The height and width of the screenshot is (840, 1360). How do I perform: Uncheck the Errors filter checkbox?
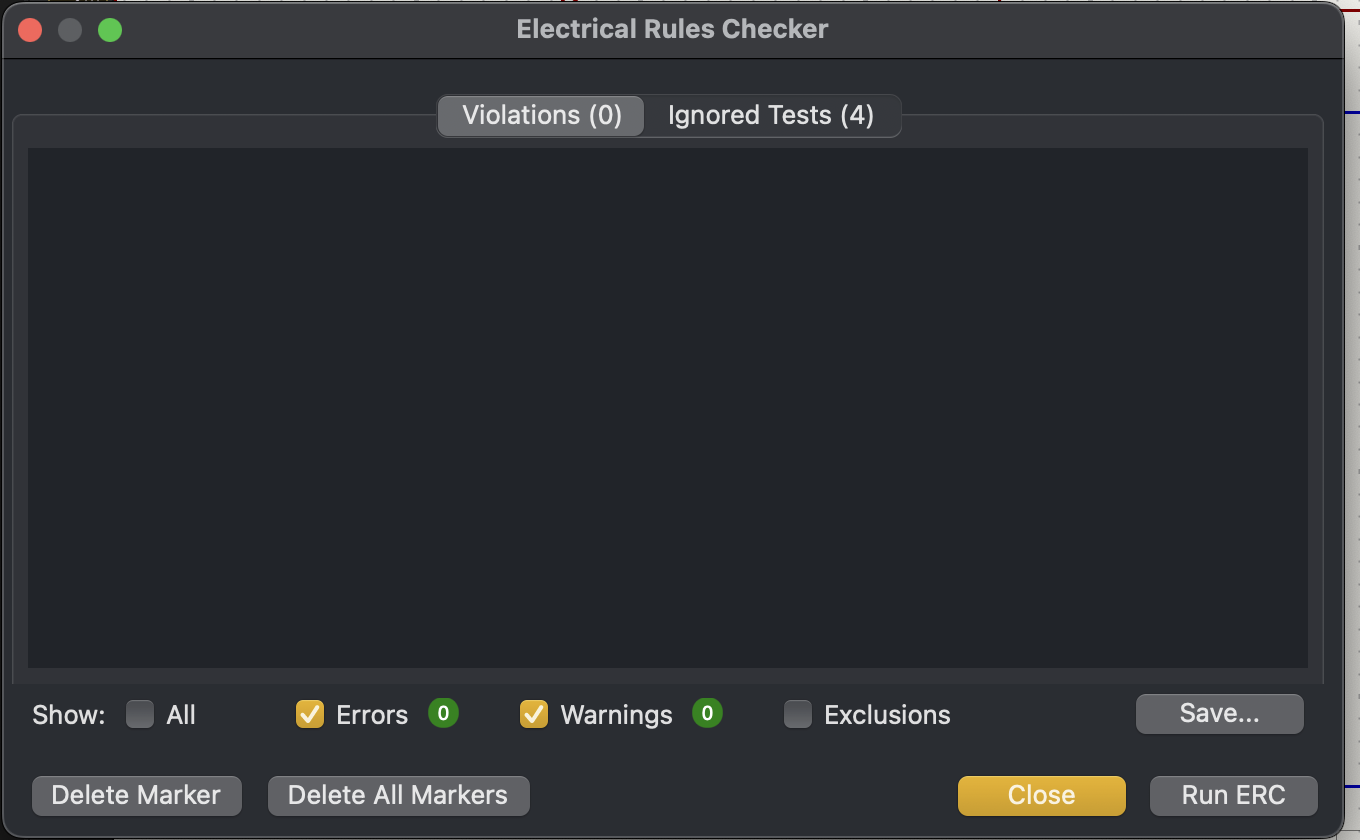pos(310,715)
